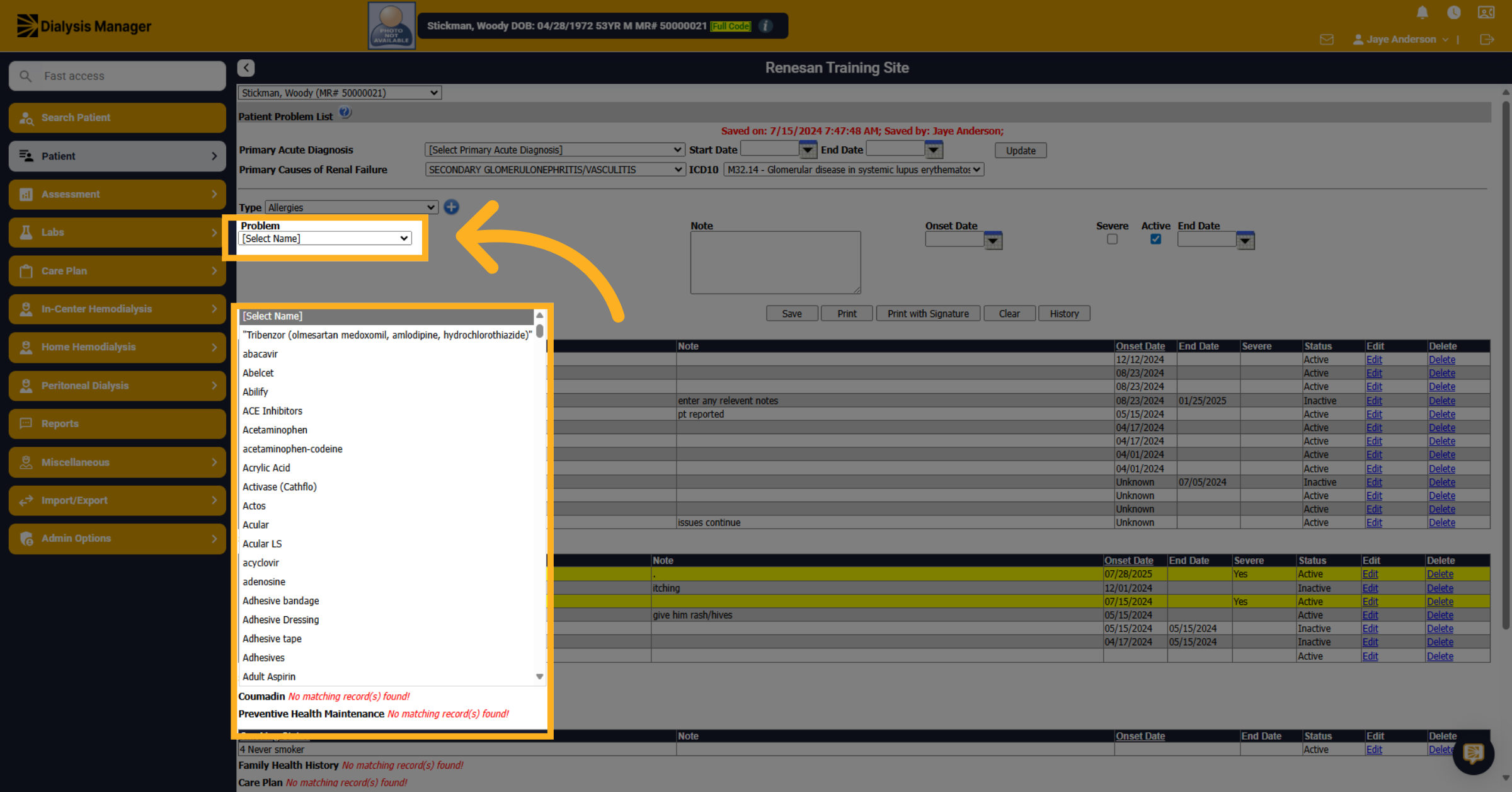
Task: Open the mail envelope icon
Action: tap(1327, 40)
